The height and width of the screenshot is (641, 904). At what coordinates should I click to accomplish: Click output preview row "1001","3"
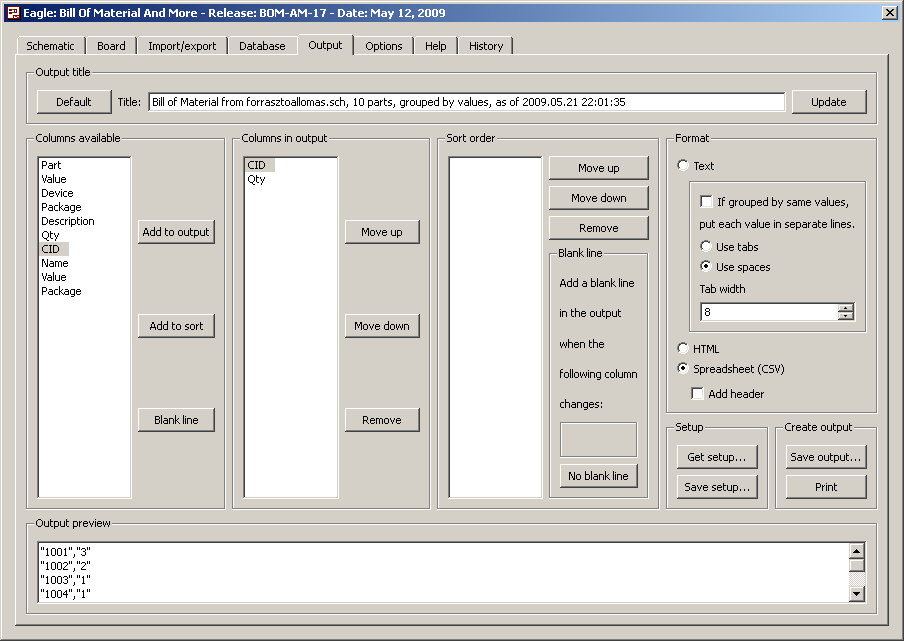(66, 552)
